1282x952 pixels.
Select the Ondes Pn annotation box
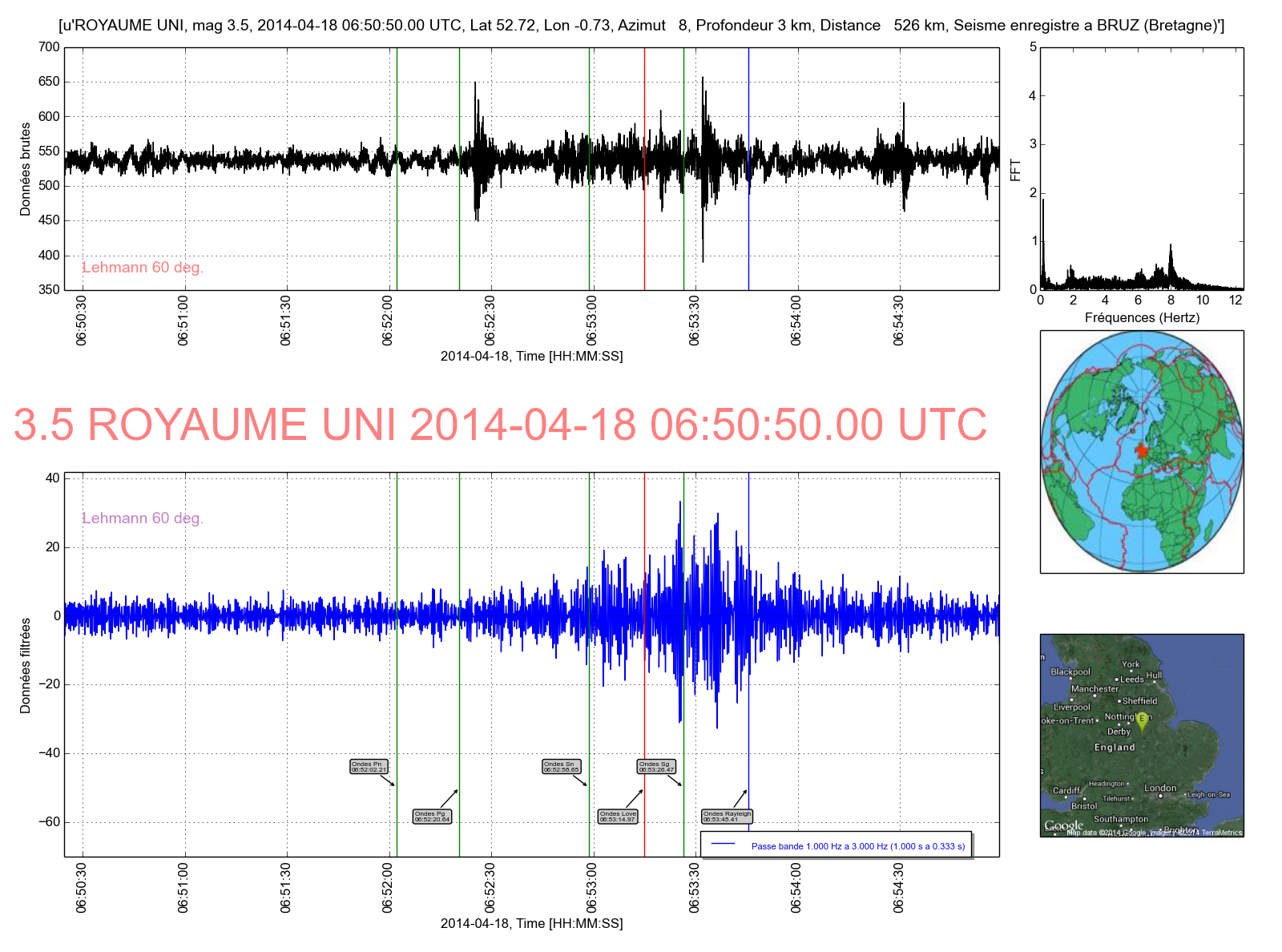369,766
